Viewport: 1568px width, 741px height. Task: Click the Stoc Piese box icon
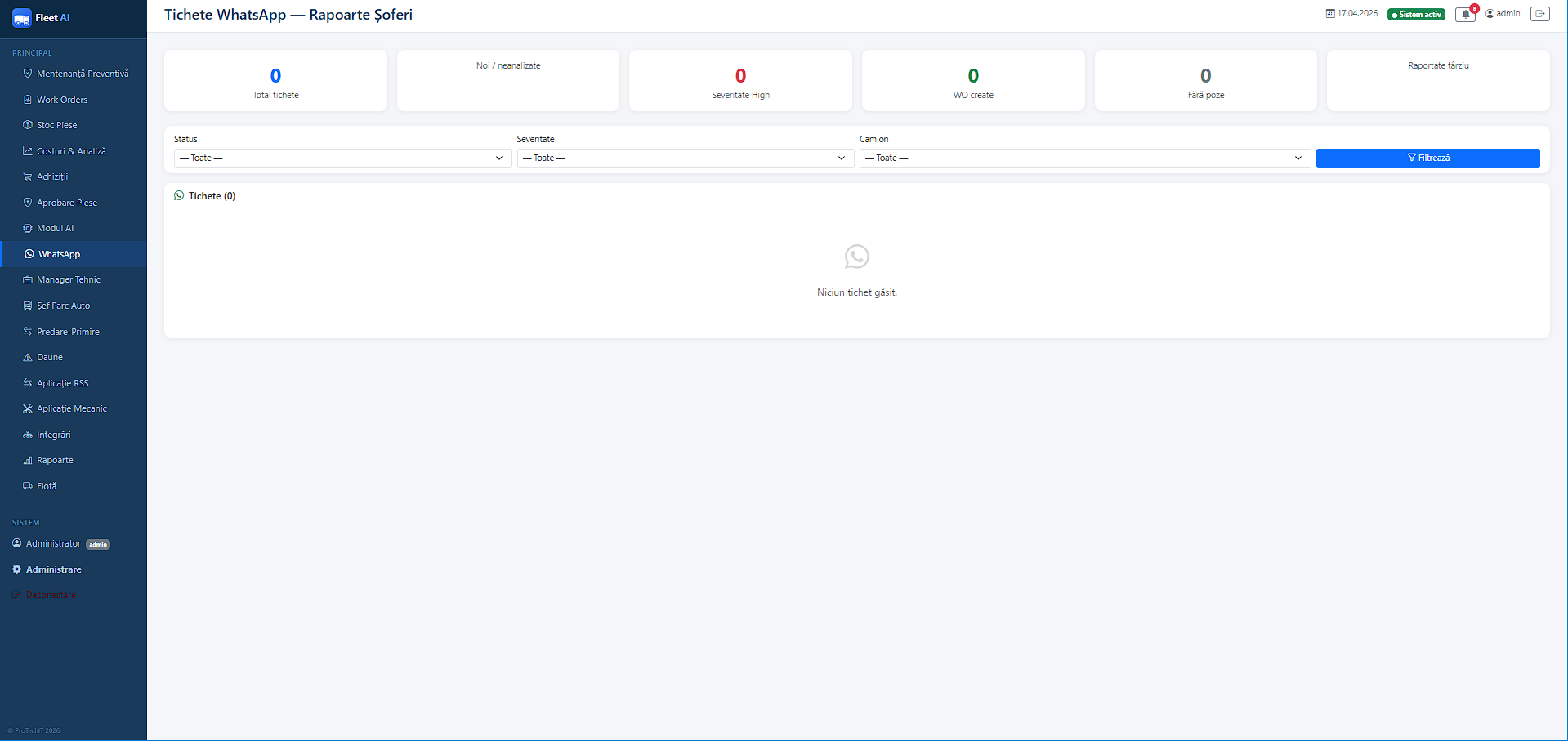point(28,125)
